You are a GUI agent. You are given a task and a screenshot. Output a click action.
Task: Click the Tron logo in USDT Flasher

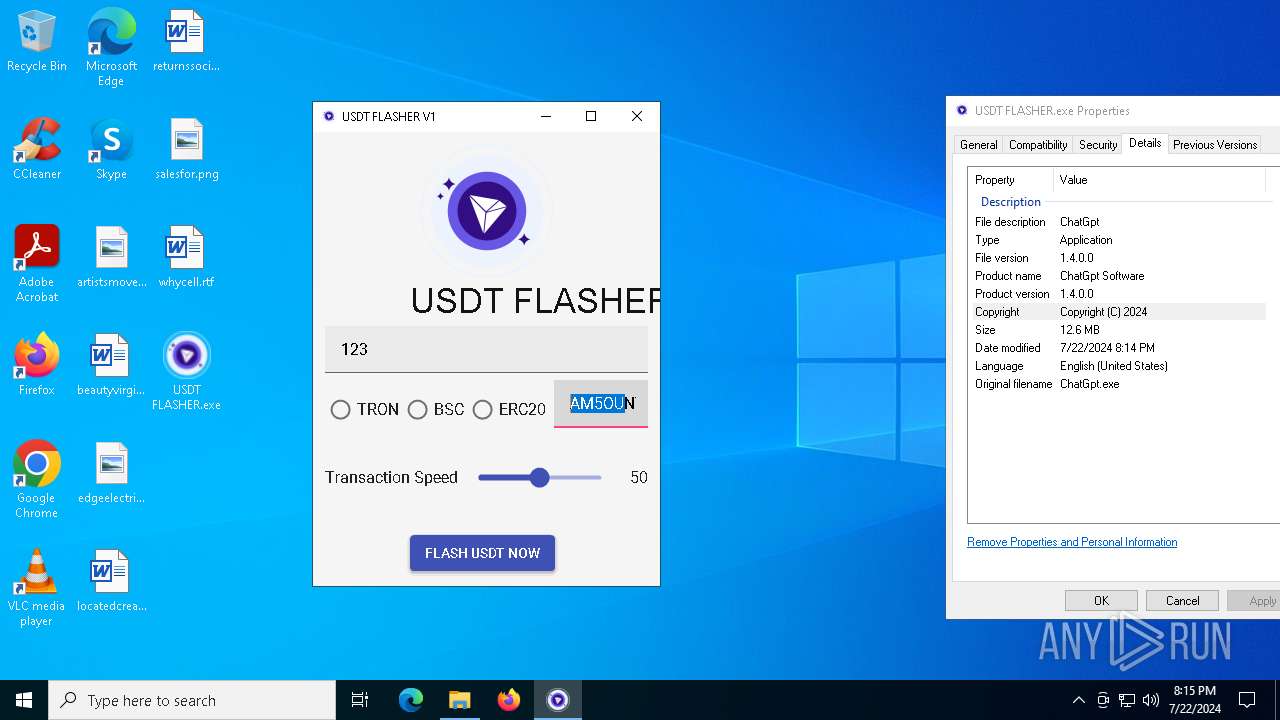487,211
